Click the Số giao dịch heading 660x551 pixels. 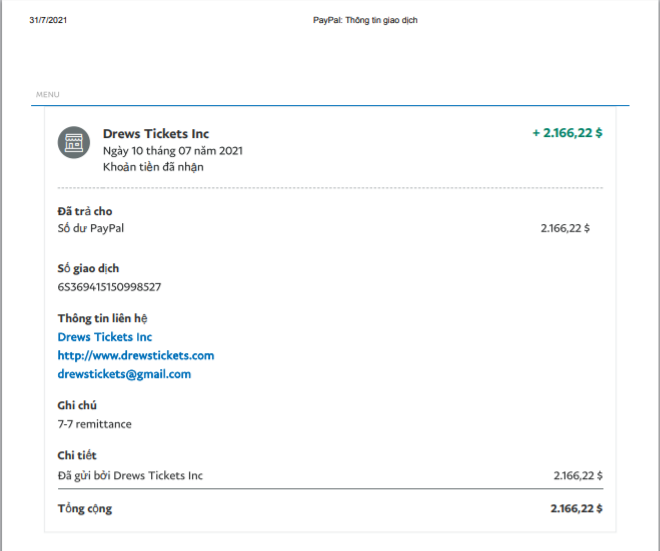(89, 269)
